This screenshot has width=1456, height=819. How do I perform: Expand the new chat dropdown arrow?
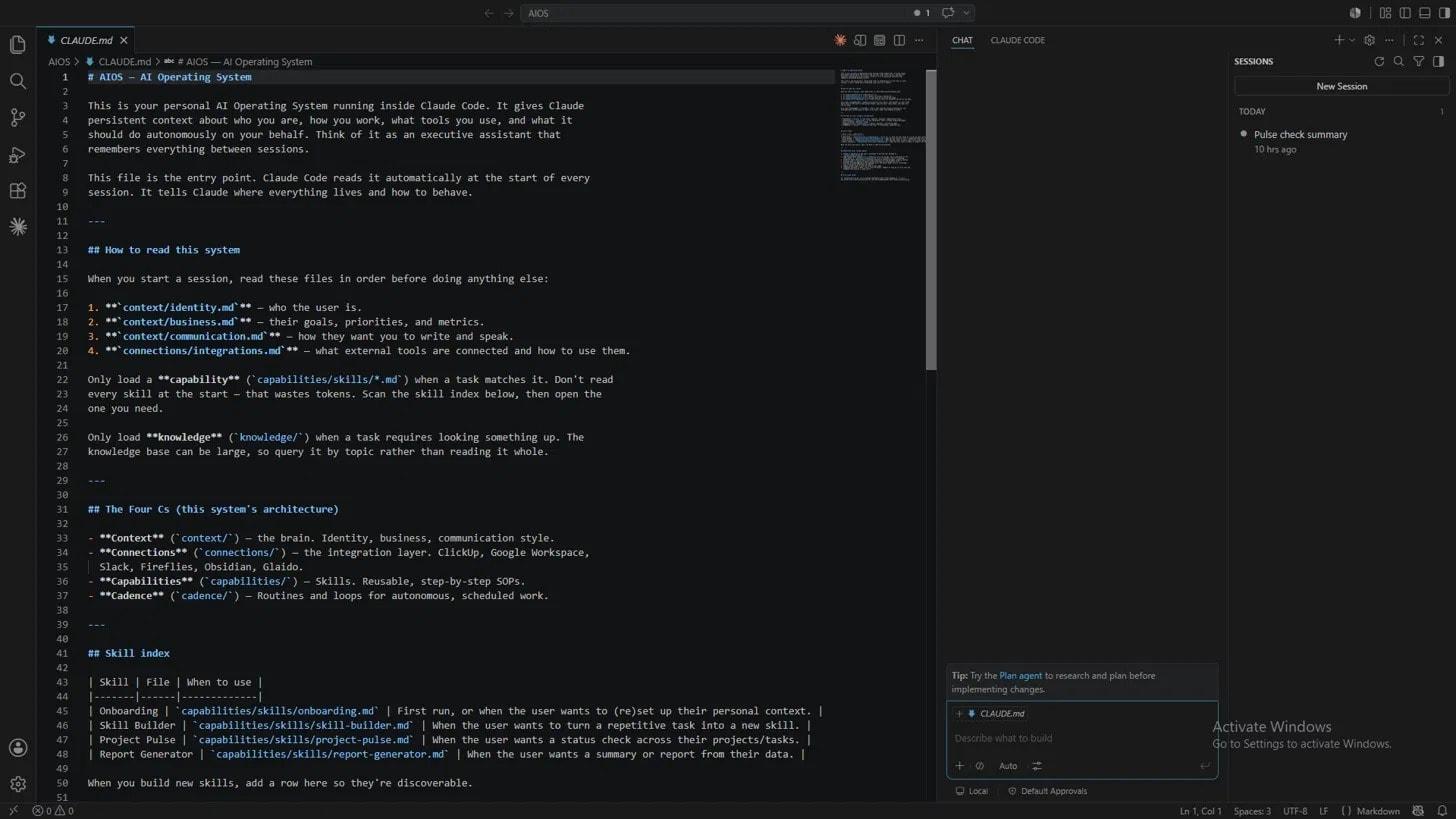(1352, 41)
